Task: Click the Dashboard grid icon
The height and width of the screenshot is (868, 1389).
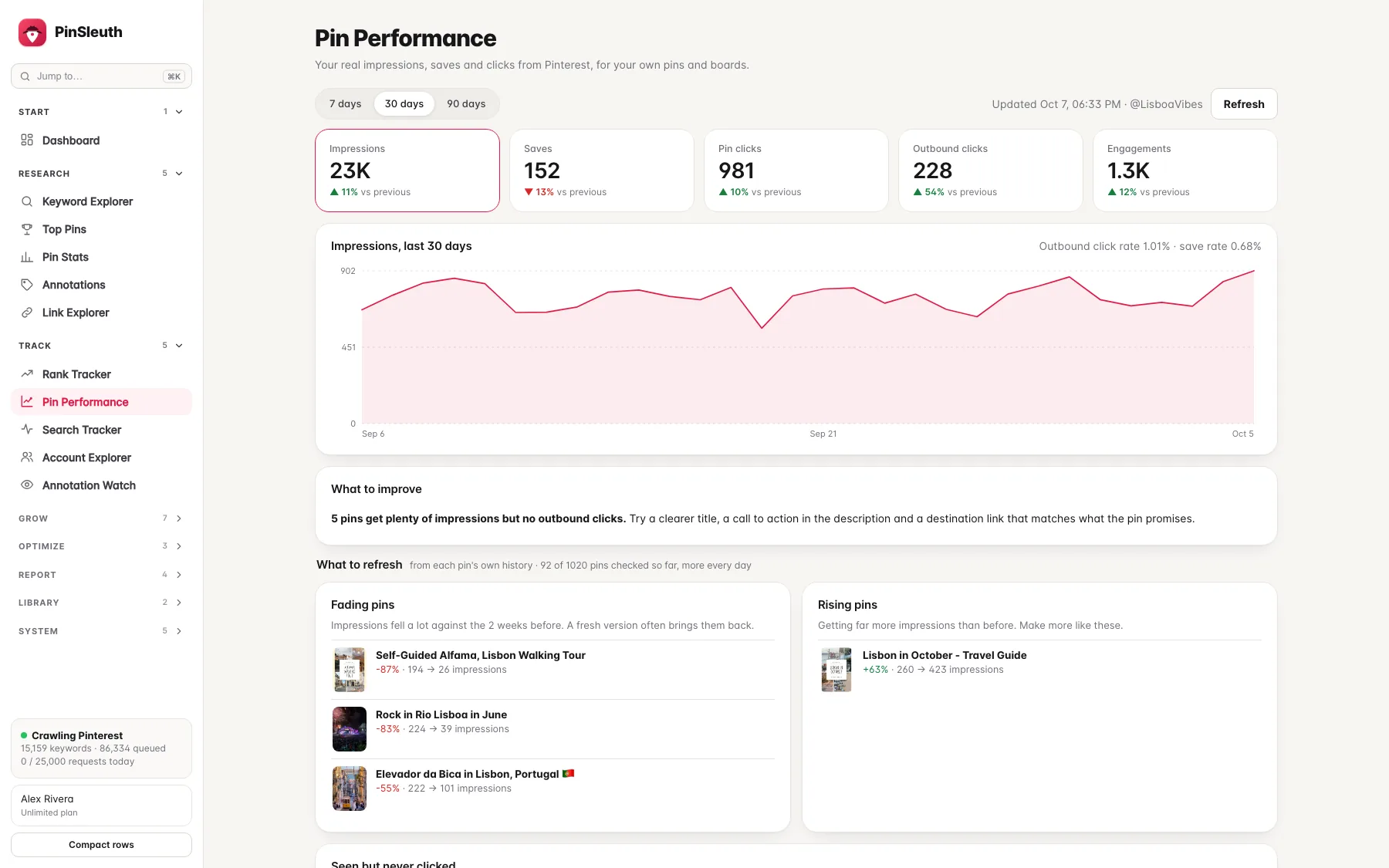Action: click(27, 140)
